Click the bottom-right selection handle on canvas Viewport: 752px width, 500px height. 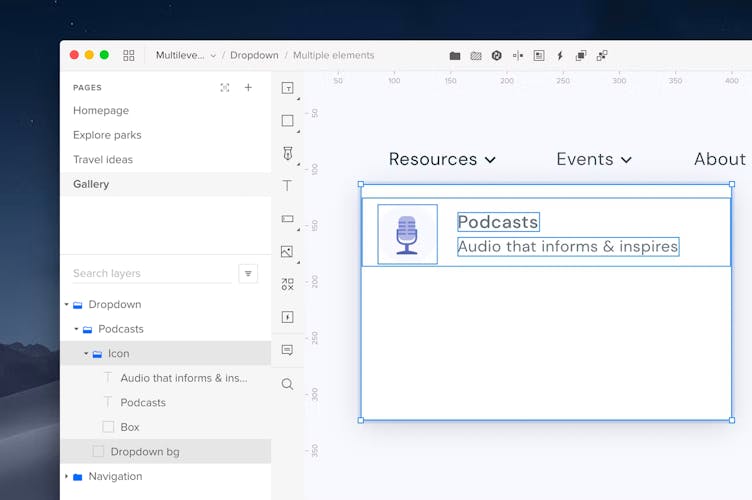pos(732,420)
